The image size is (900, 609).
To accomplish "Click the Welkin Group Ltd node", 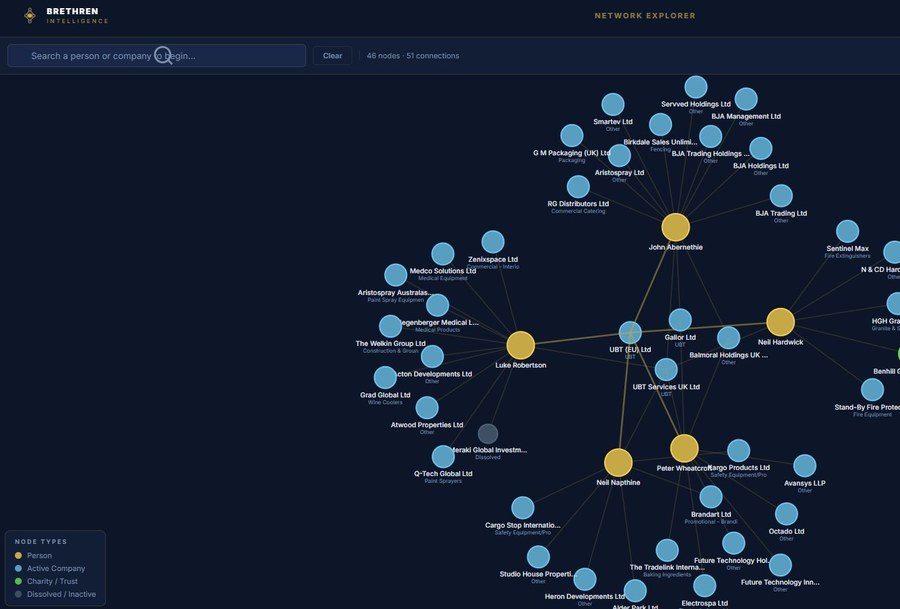I will [x=390, y=327].
